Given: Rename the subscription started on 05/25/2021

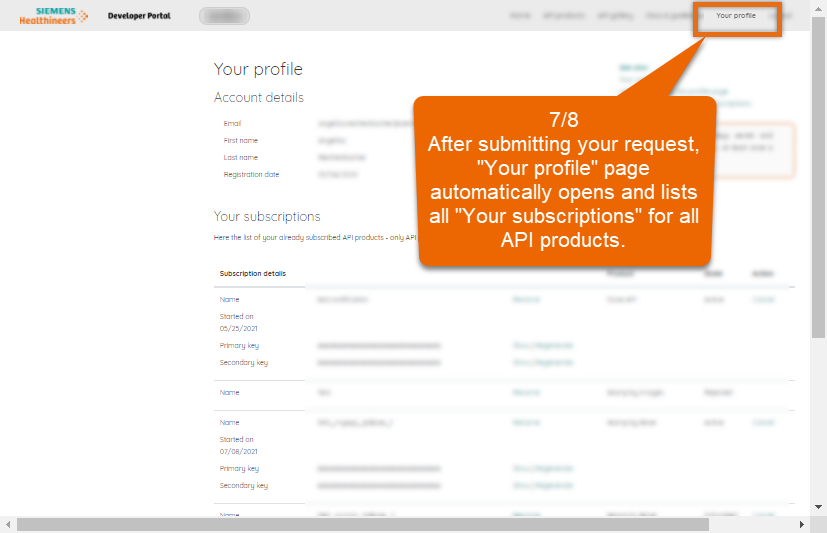Looking at the screenshot, I should pyautogui.click(x=526, y=299).
